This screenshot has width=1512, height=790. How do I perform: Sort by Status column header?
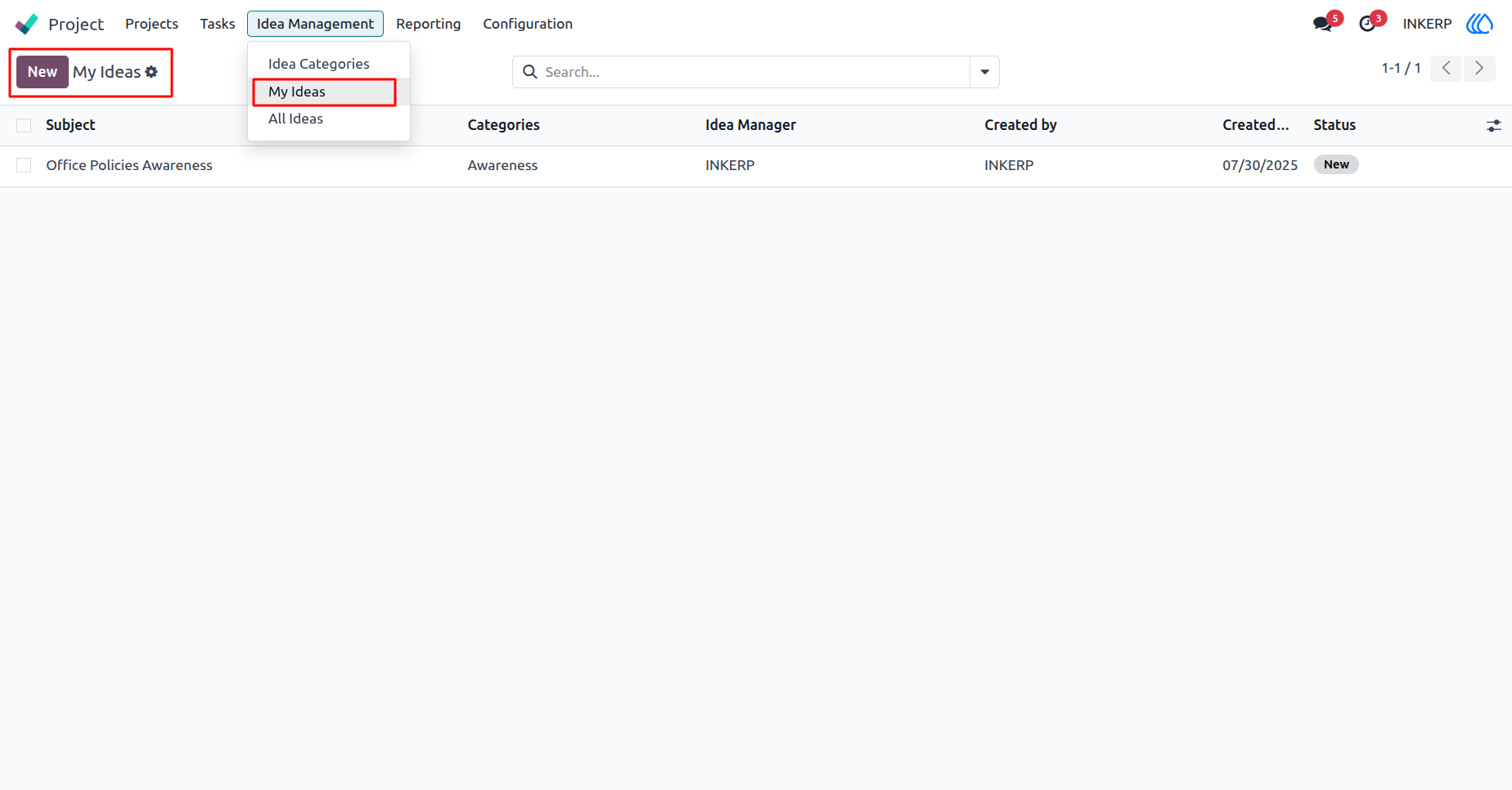coord(1334,125)
